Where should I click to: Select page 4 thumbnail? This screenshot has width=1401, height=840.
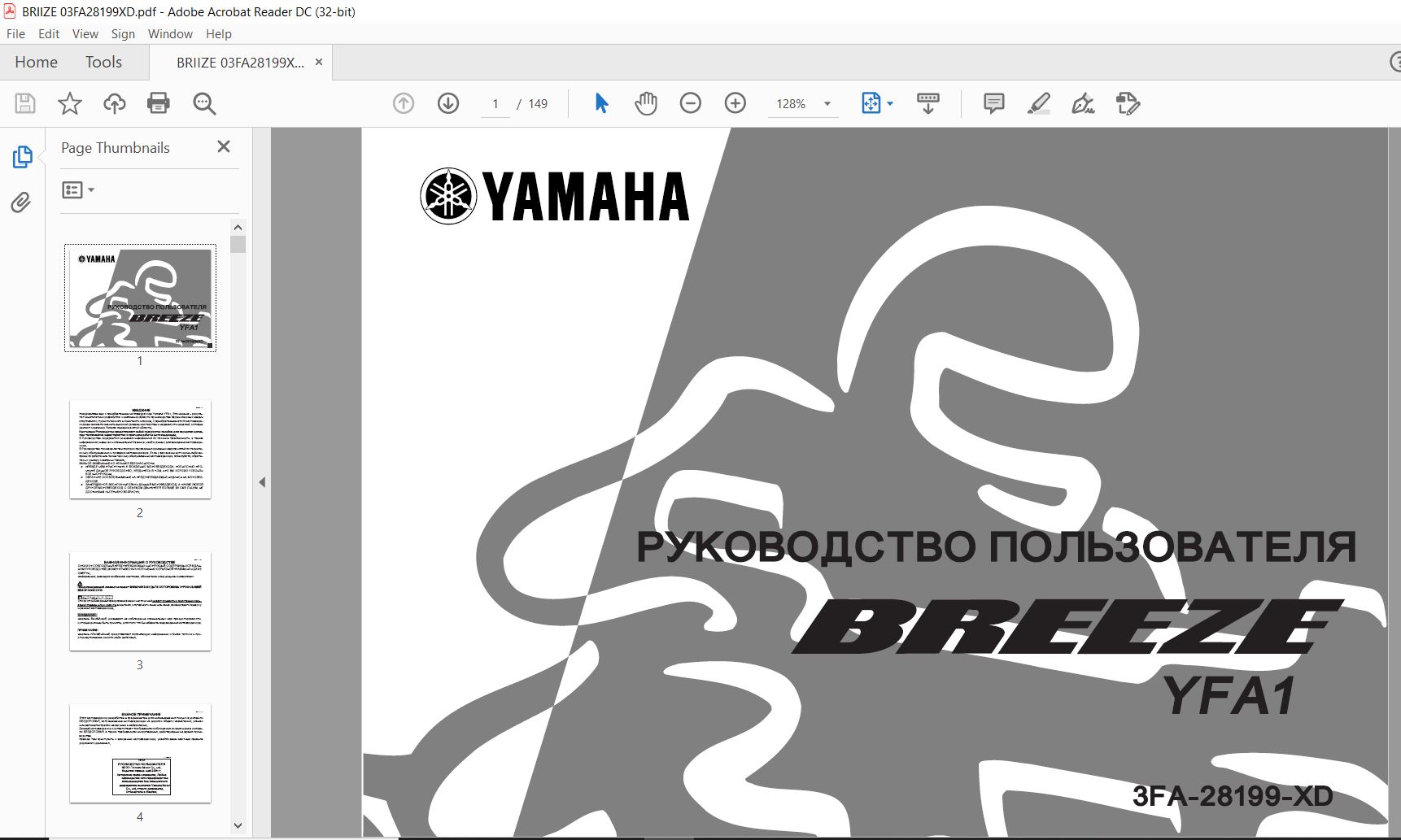(140, 753)
